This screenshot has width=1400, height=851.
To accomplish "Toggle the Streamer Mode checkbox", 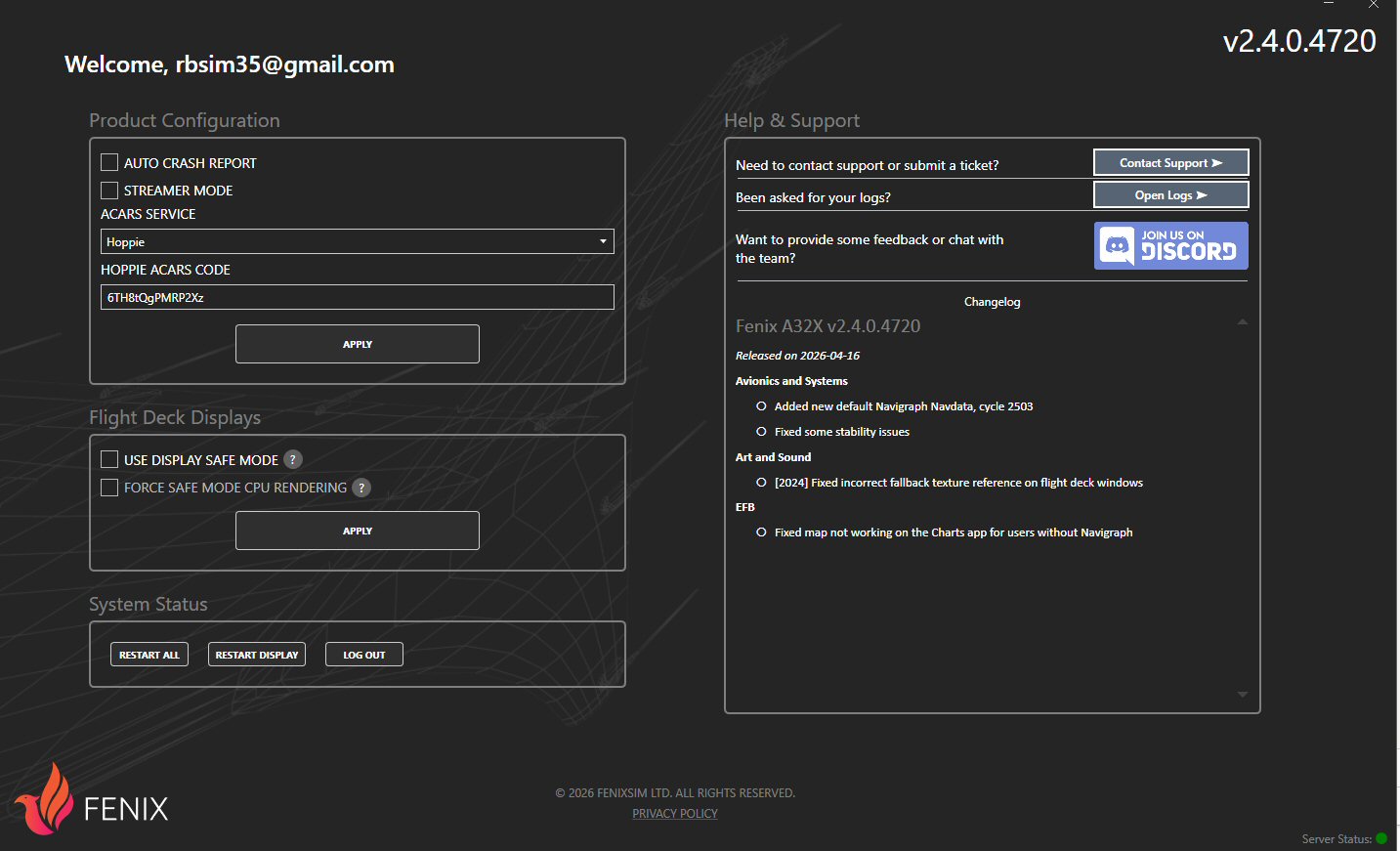I will click(x=109, y=190).
